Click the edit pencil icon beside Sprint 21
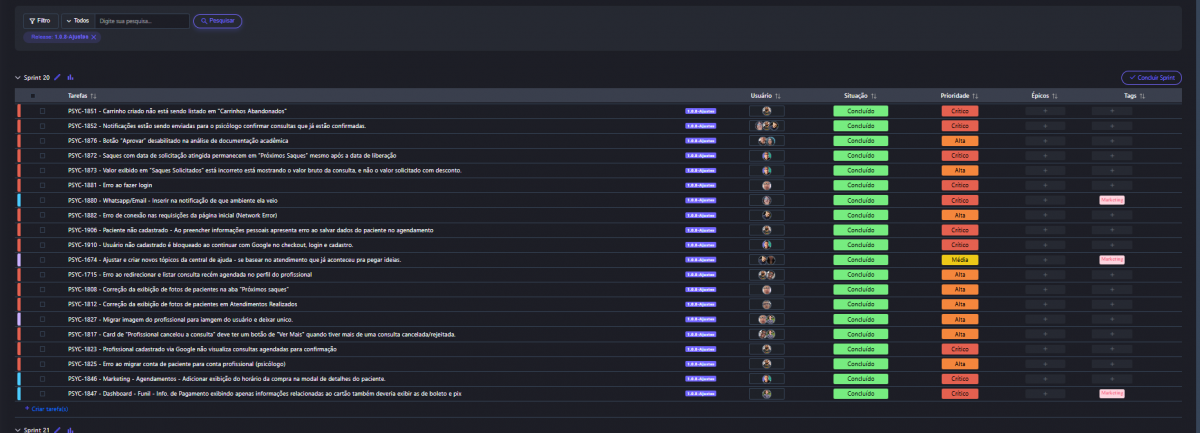Image resolution: width=1200 pixels, height=433 pixels. click(x=58, y=429)
